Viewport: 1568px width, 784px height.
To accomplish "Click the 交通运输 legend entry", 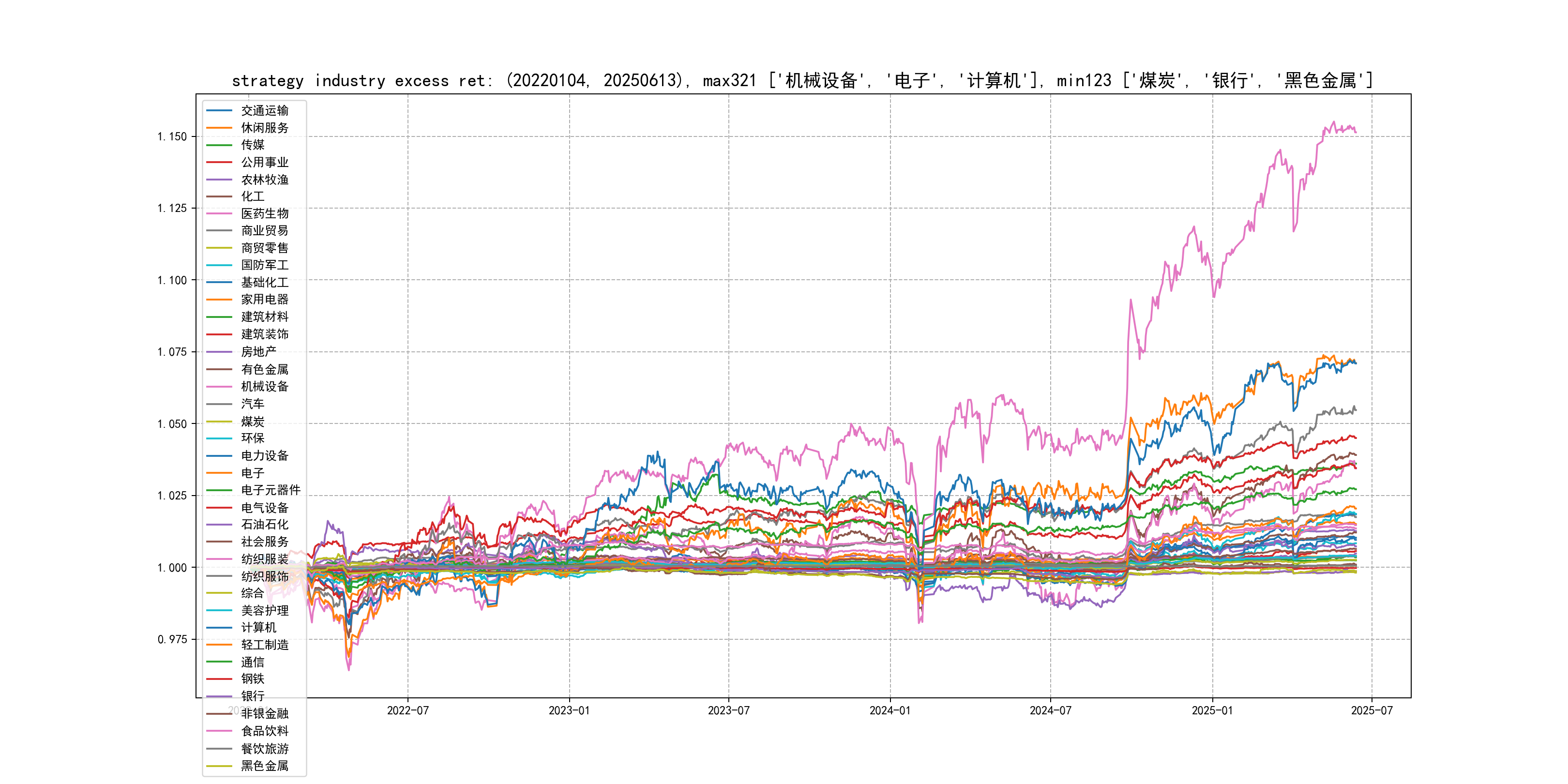I will 264,110.
